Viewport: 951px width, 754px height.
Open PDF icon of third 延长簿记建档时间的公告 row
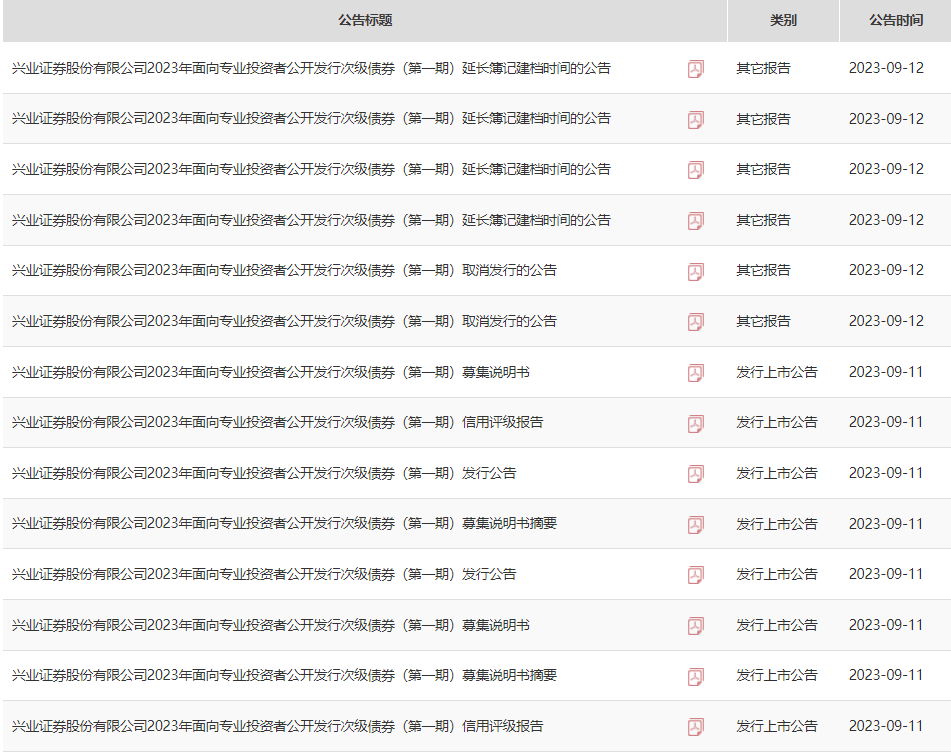[x=696, y=170]
